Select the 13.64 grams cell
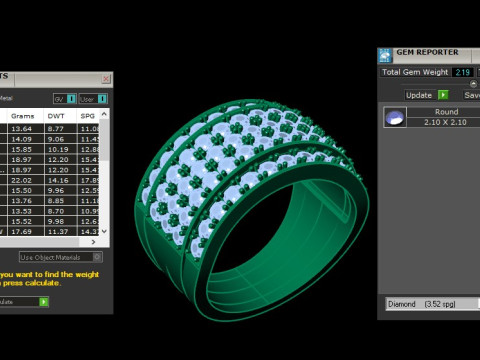 (x=25, y=129)
